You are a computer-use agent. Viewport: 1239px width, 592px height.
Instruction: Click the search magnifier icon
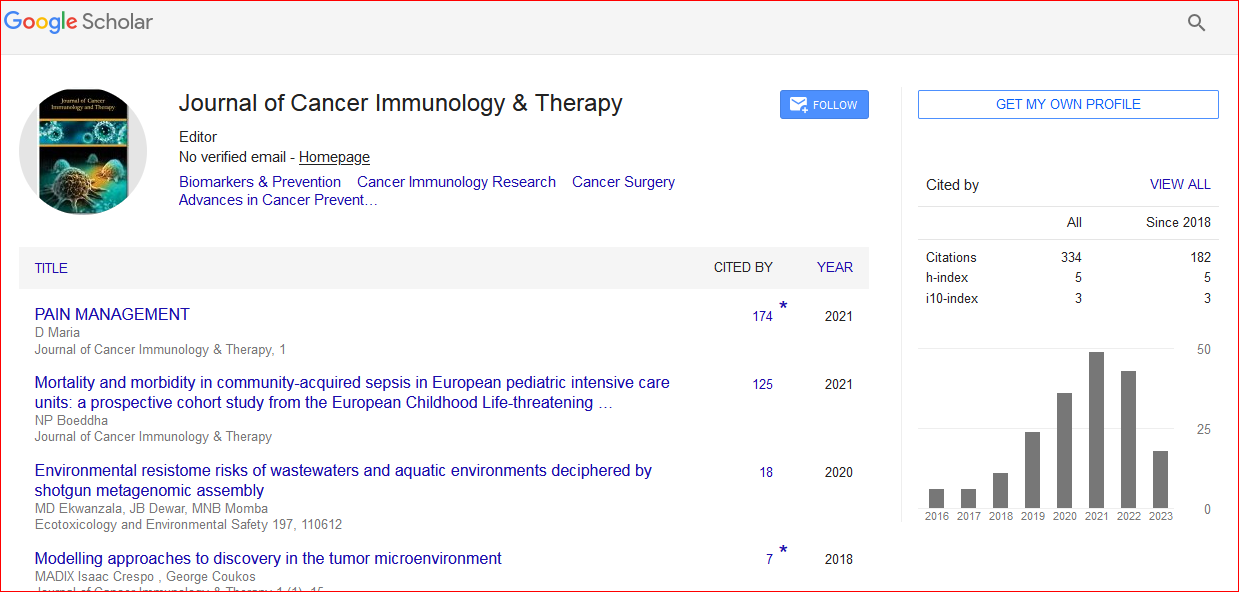click(1196, 23)
